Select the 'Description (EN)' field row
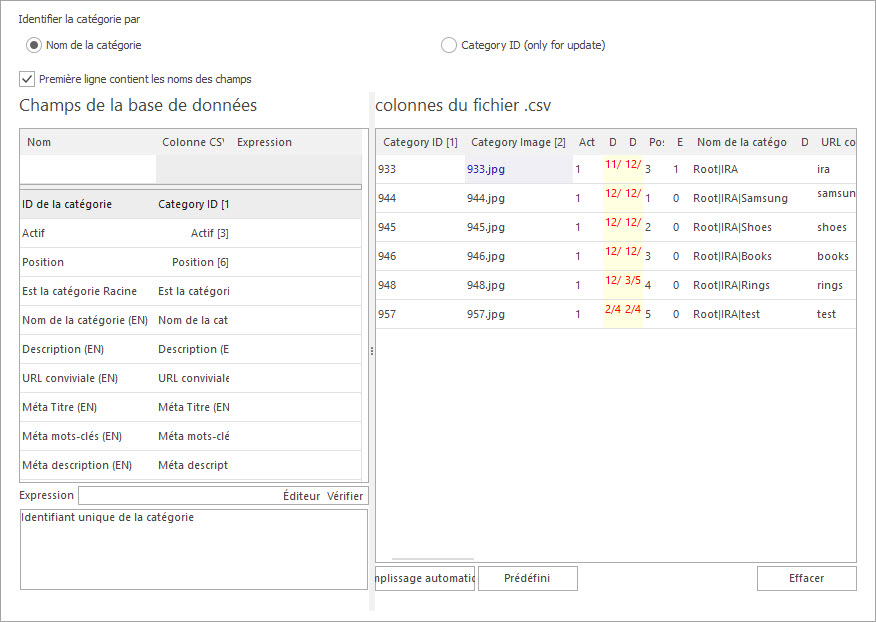This screenshot has width=876, height=622. (191, 349)
